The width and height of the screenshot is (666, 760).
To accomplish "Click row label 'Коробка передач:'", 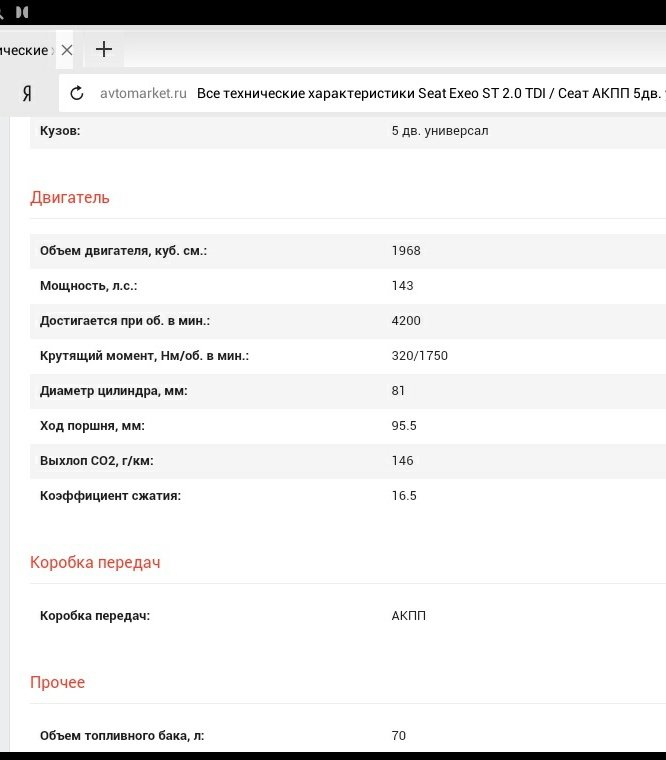I will (x=95, y=616).
